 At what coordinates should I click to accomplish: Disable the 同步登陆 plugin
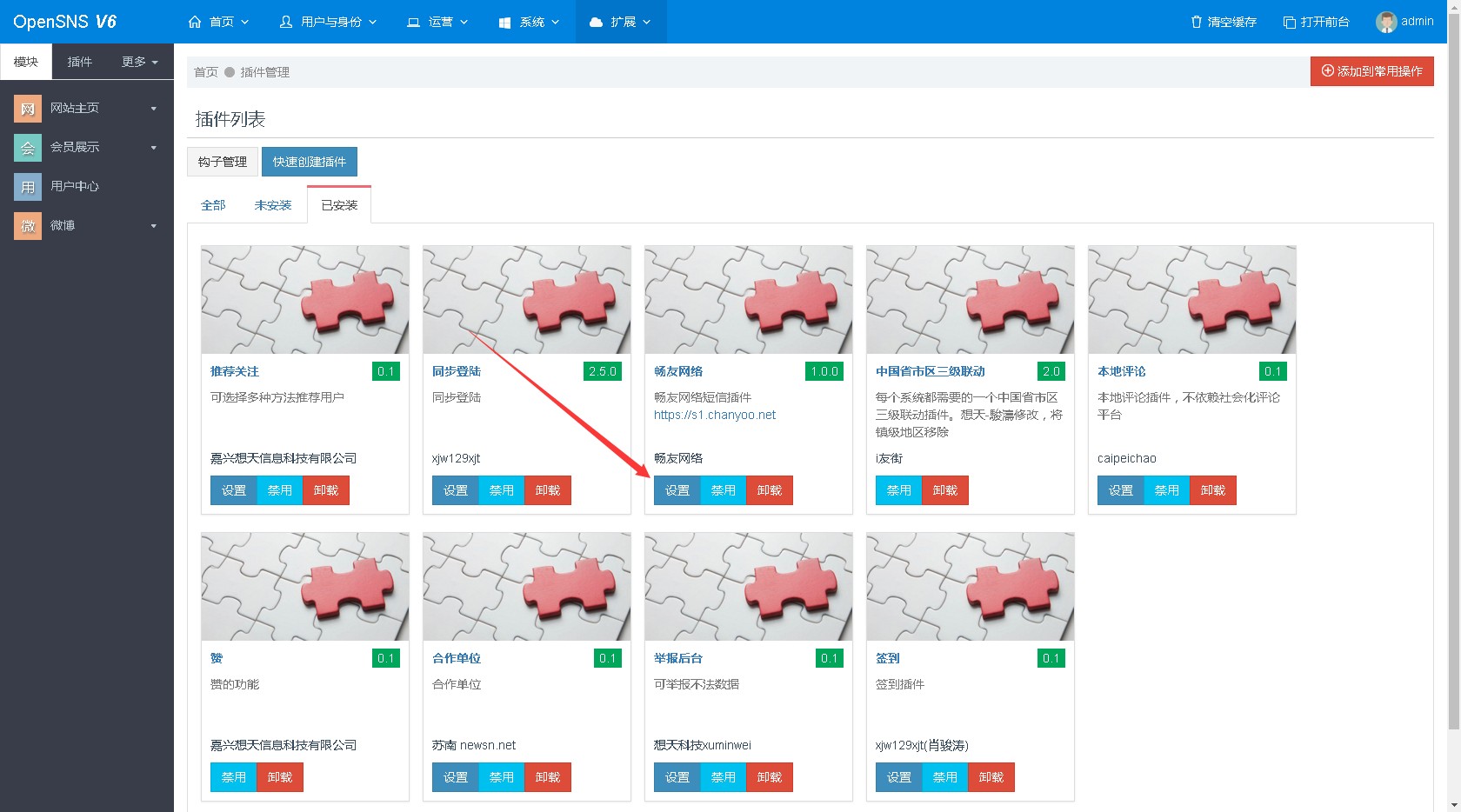coord(502,490)
